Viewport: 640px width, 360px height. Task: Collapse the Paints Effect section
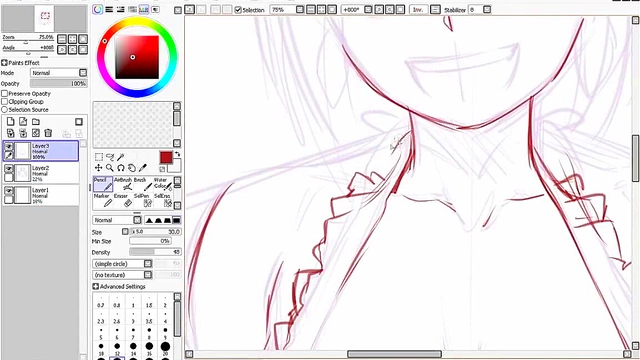[x=4, y=63]
